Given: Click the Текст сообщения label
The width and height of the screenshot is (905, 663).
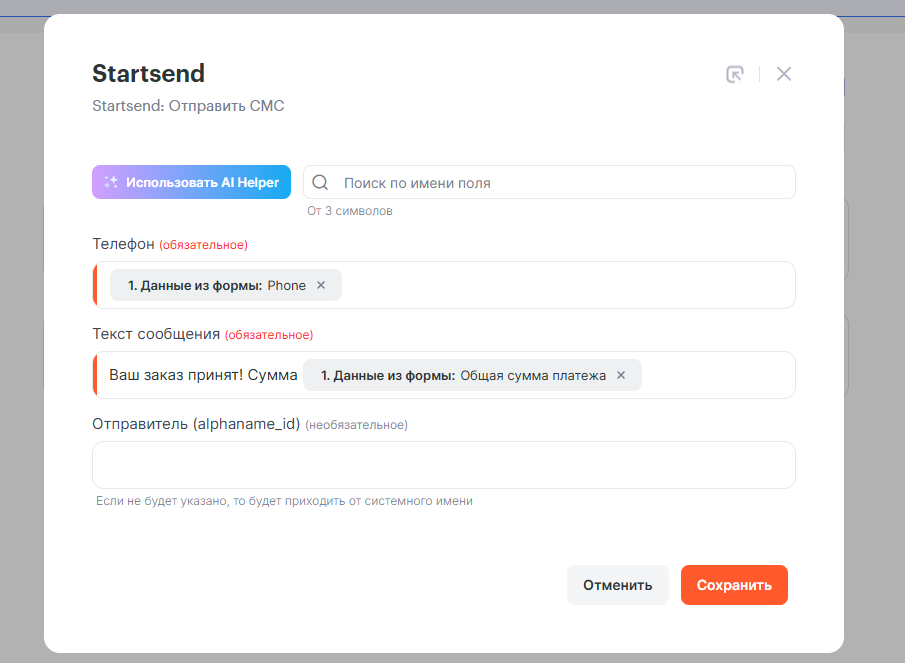Looking at the screenshot, I should point(155,334).
